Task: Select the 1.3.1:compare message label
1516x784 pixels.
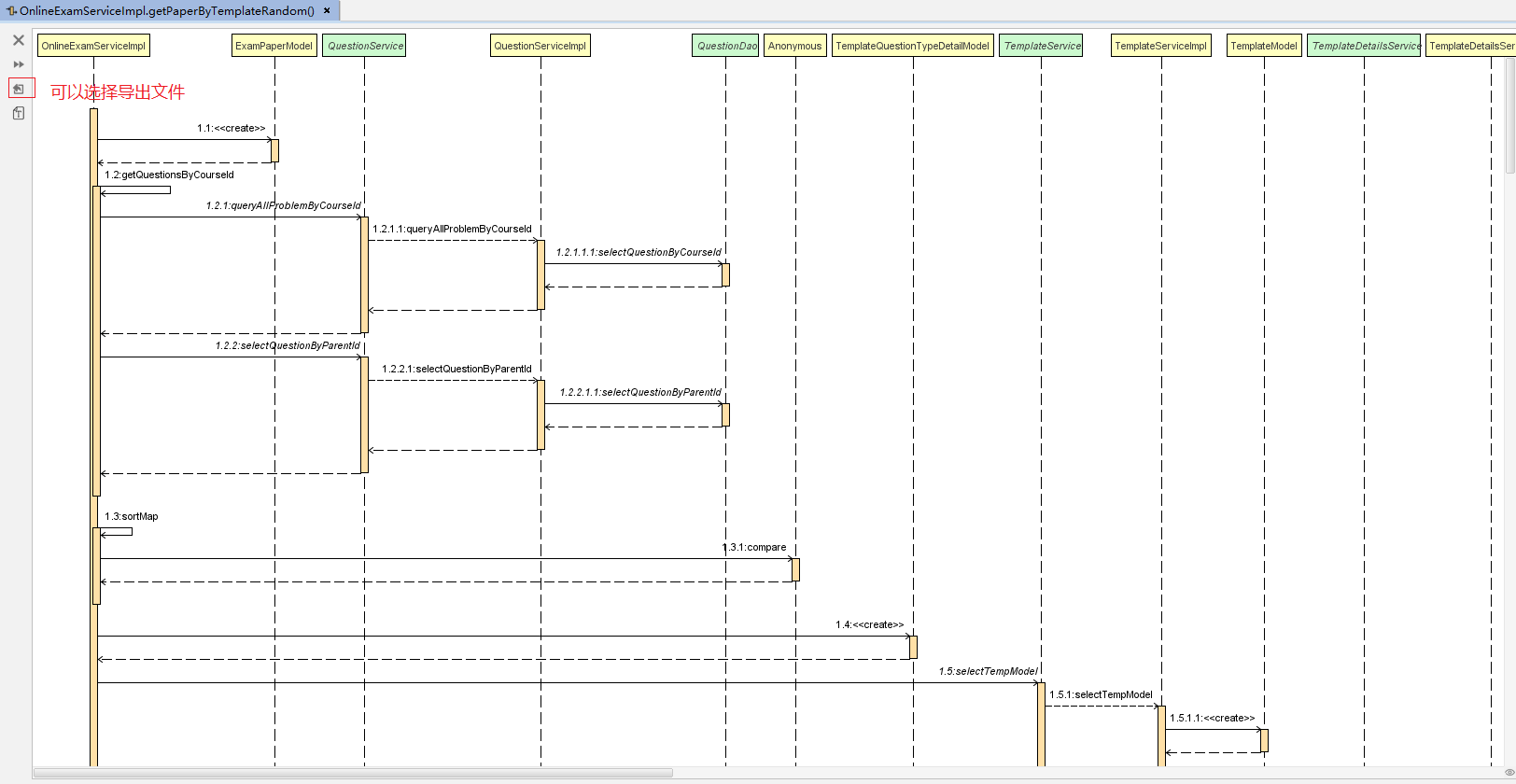Action: (754, 547)
